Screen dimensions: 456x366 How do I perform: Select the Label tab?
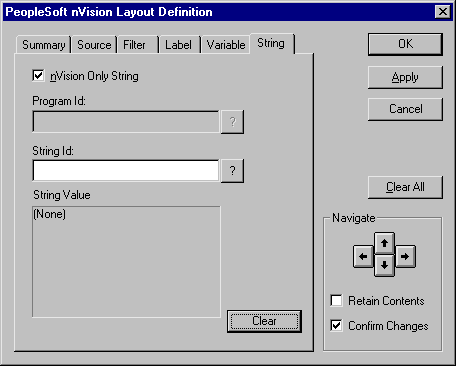(x=179, y=45)
